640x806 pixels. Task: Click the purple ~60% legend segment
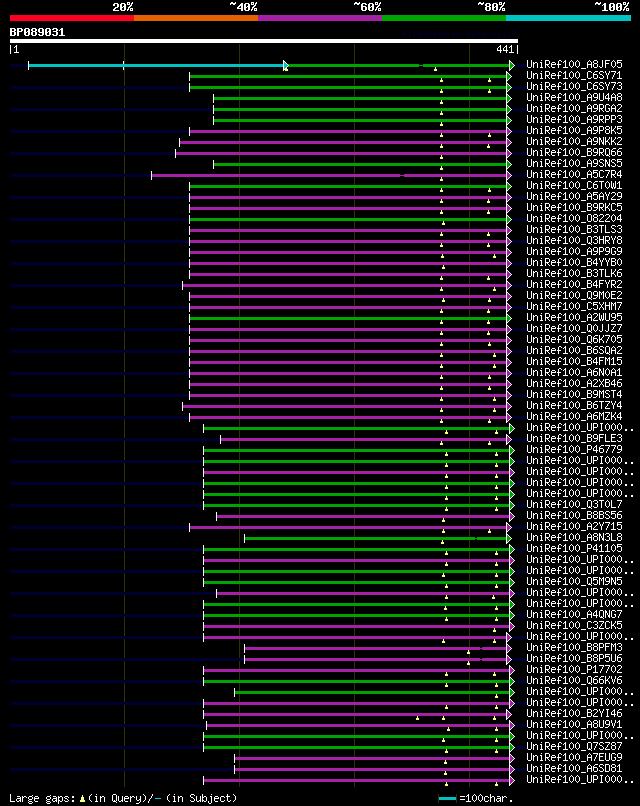[x=320, y=18]
